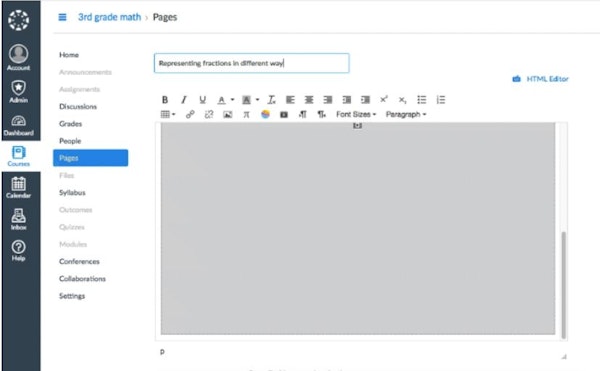Toggle italic formatting in the editor toolbar
600x371 pixels.
tap(184, 100)
